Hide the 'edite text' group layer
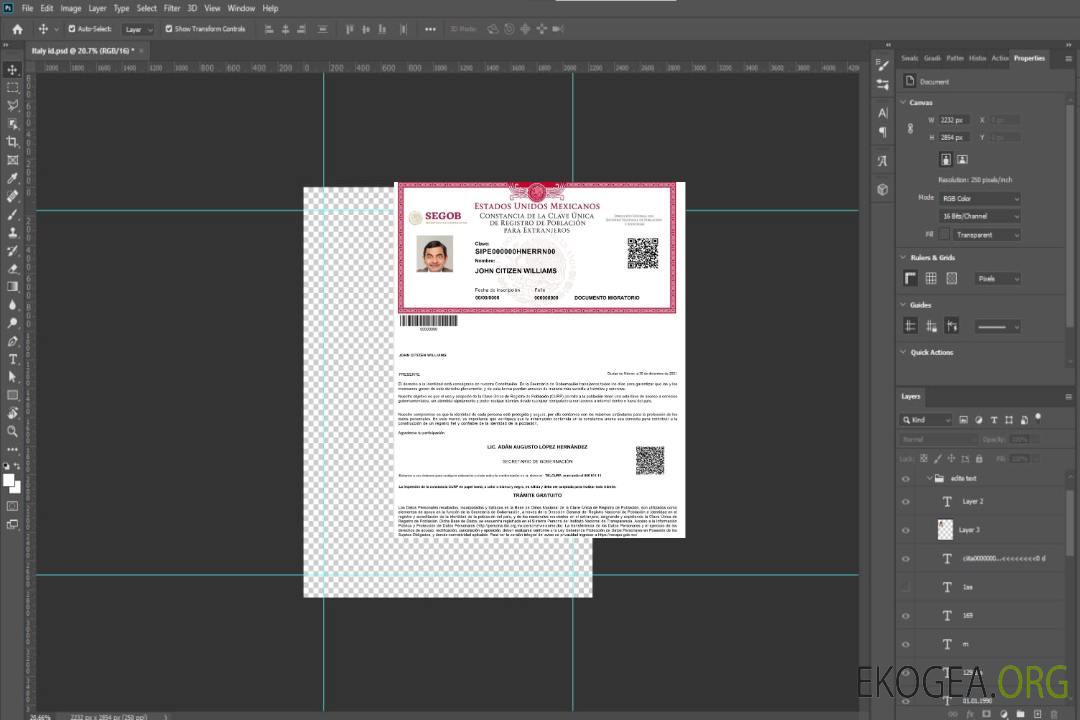Image resolution: width=1080 pixels, height=720 pixels. coord(906,479)
